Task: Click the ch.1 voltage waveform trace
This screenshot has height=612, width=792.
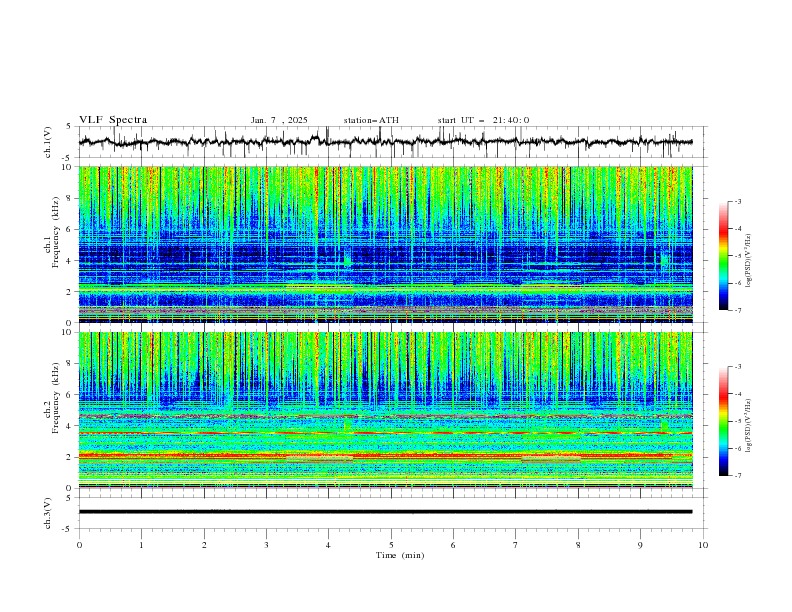Action: (385, 142)
